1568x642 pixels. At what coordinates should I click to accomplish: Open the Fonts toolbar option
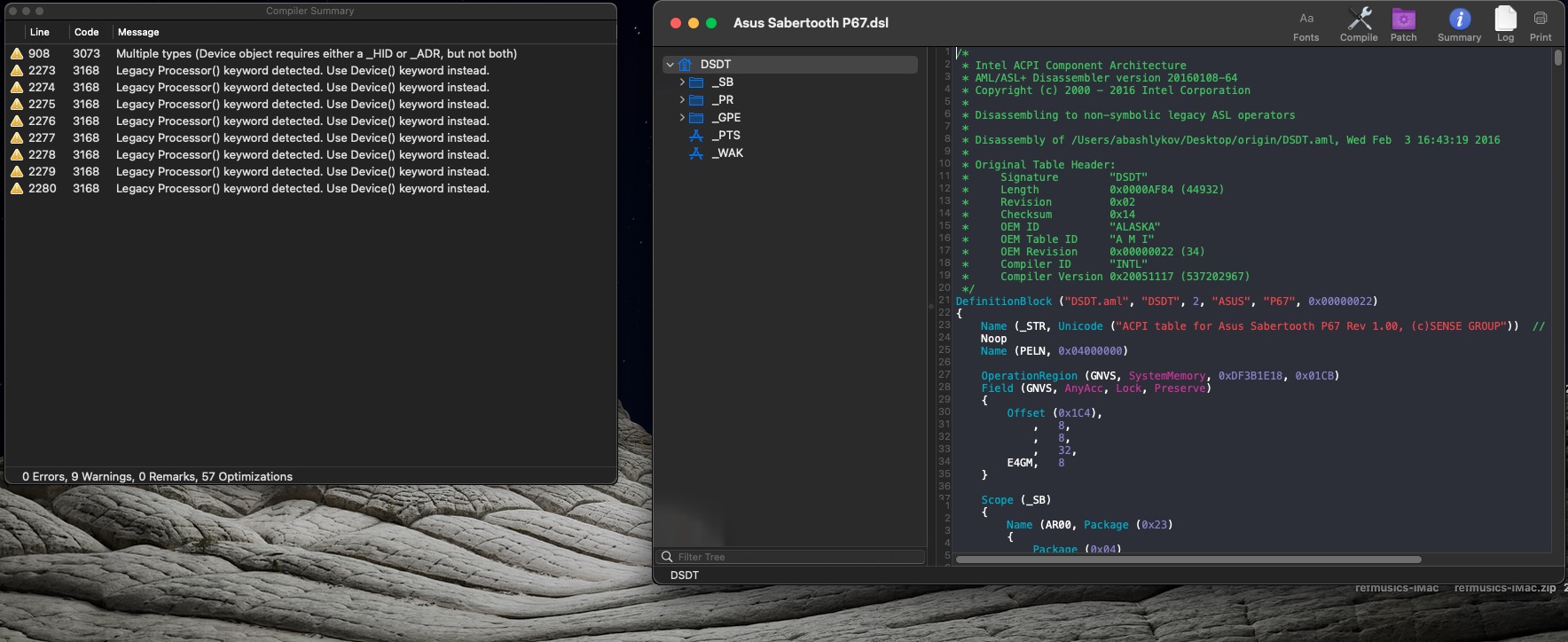1305,25
